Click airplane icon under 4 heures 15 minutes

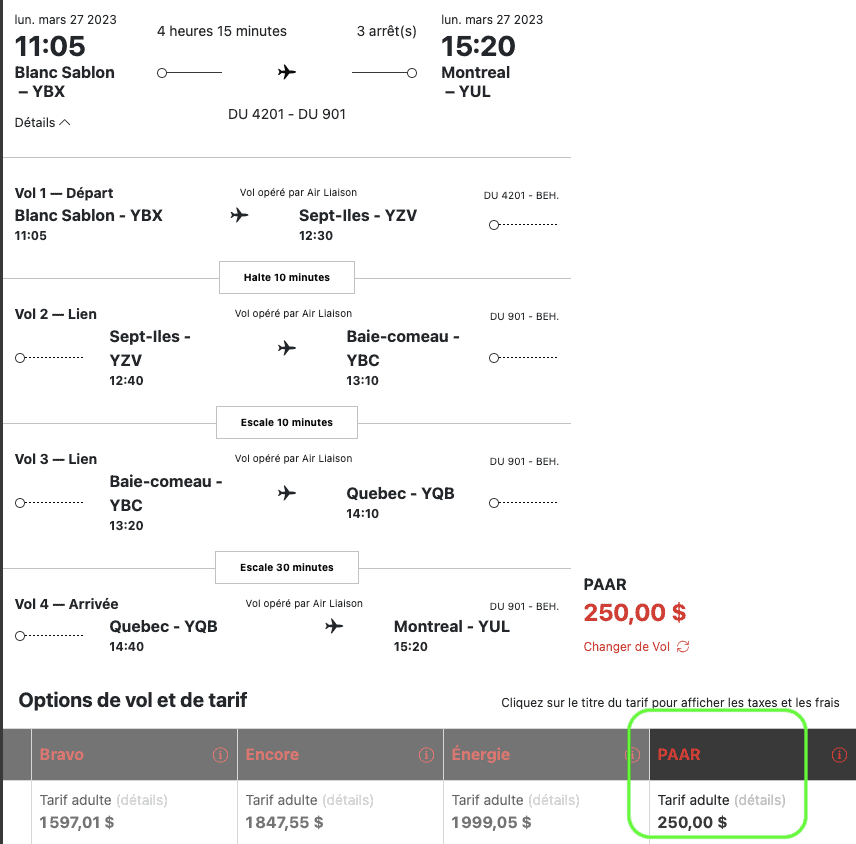[x=287, y=72]
